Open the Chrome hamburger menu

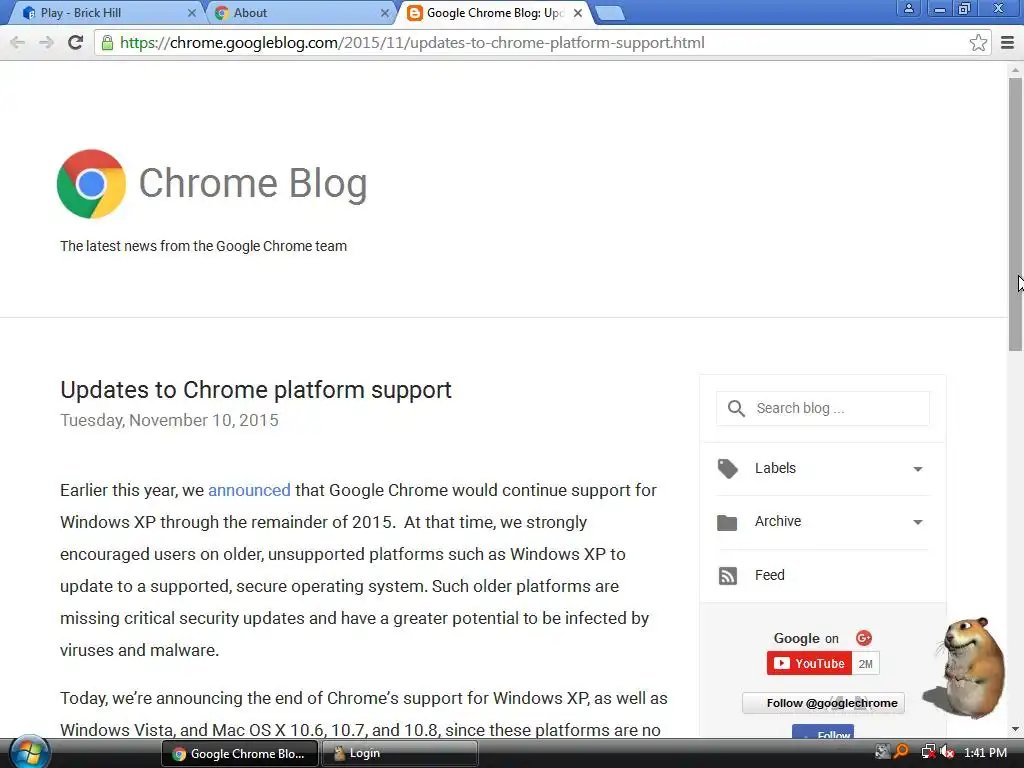1008,43
